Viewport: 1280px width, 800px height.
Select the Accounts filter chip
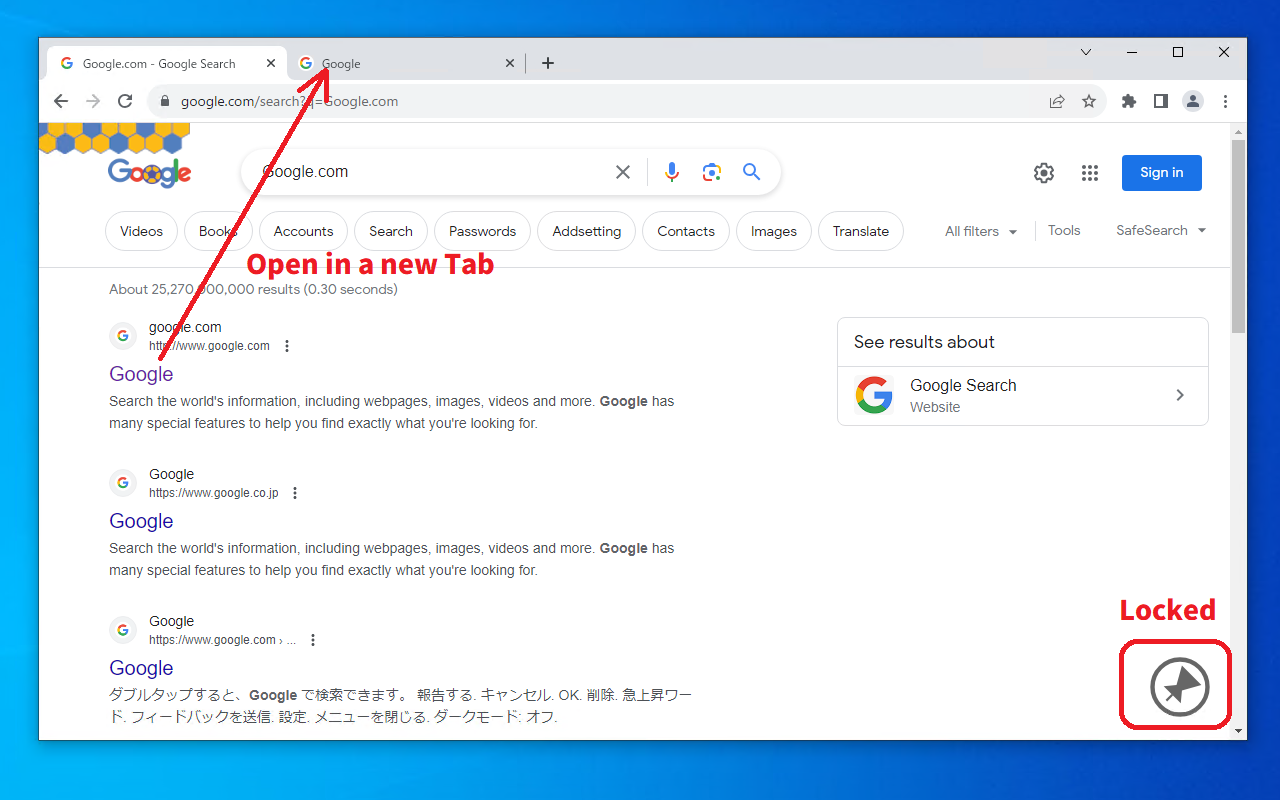click(x=303, y=231)
